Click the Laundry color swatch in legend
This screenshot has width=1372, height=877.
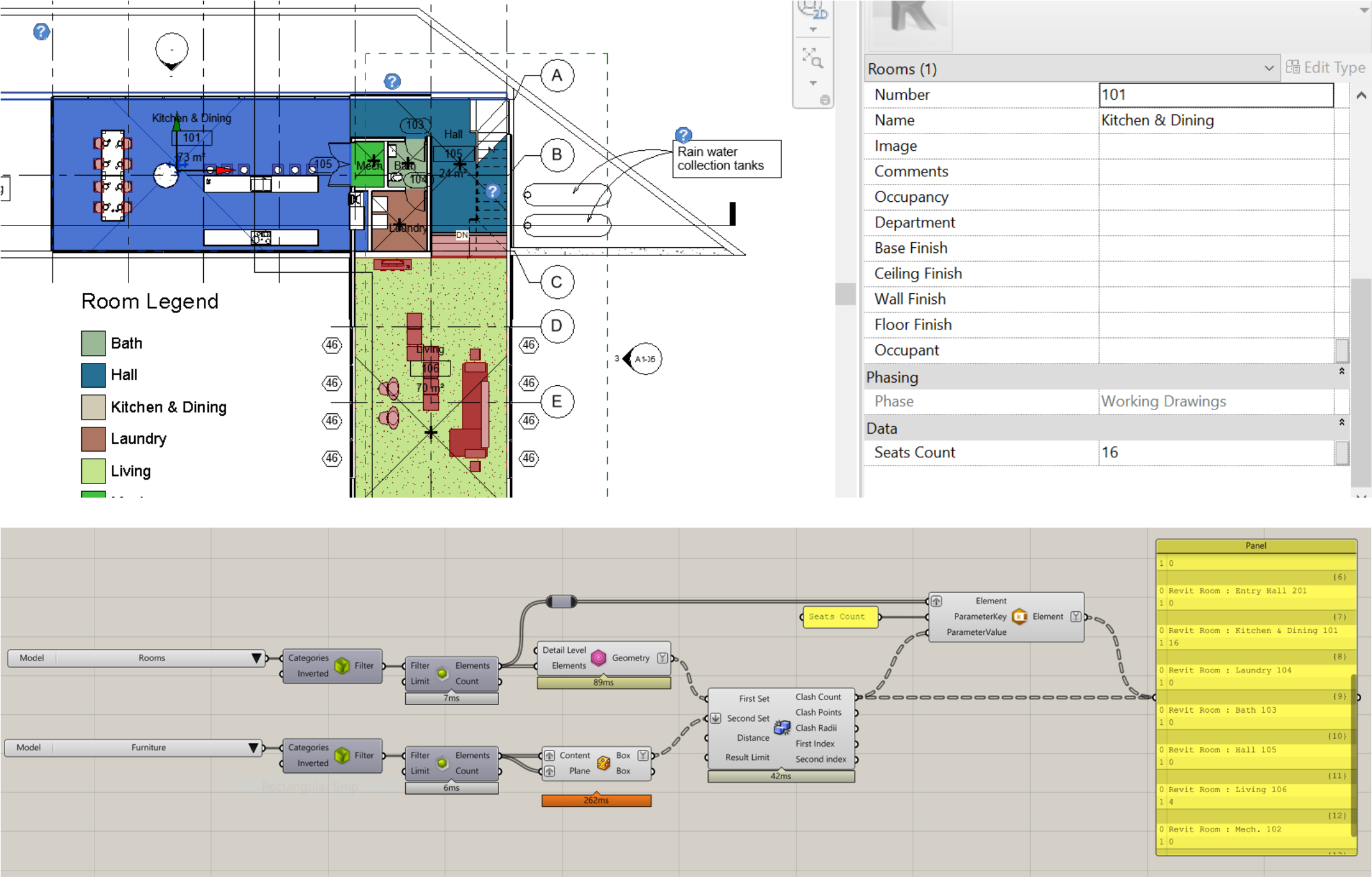tap(93, 439)
